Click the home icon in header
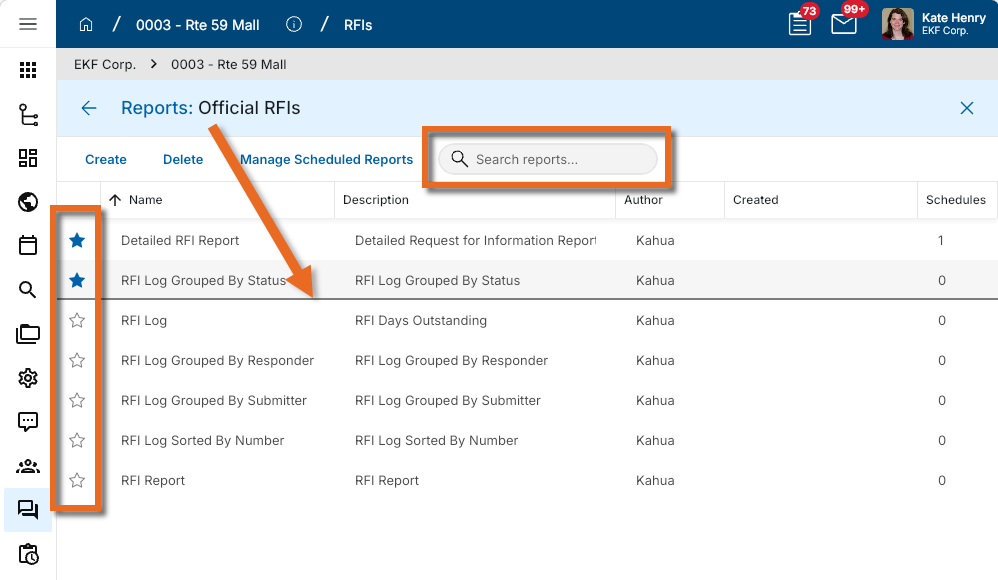The image size is (998, 580). 86,24
